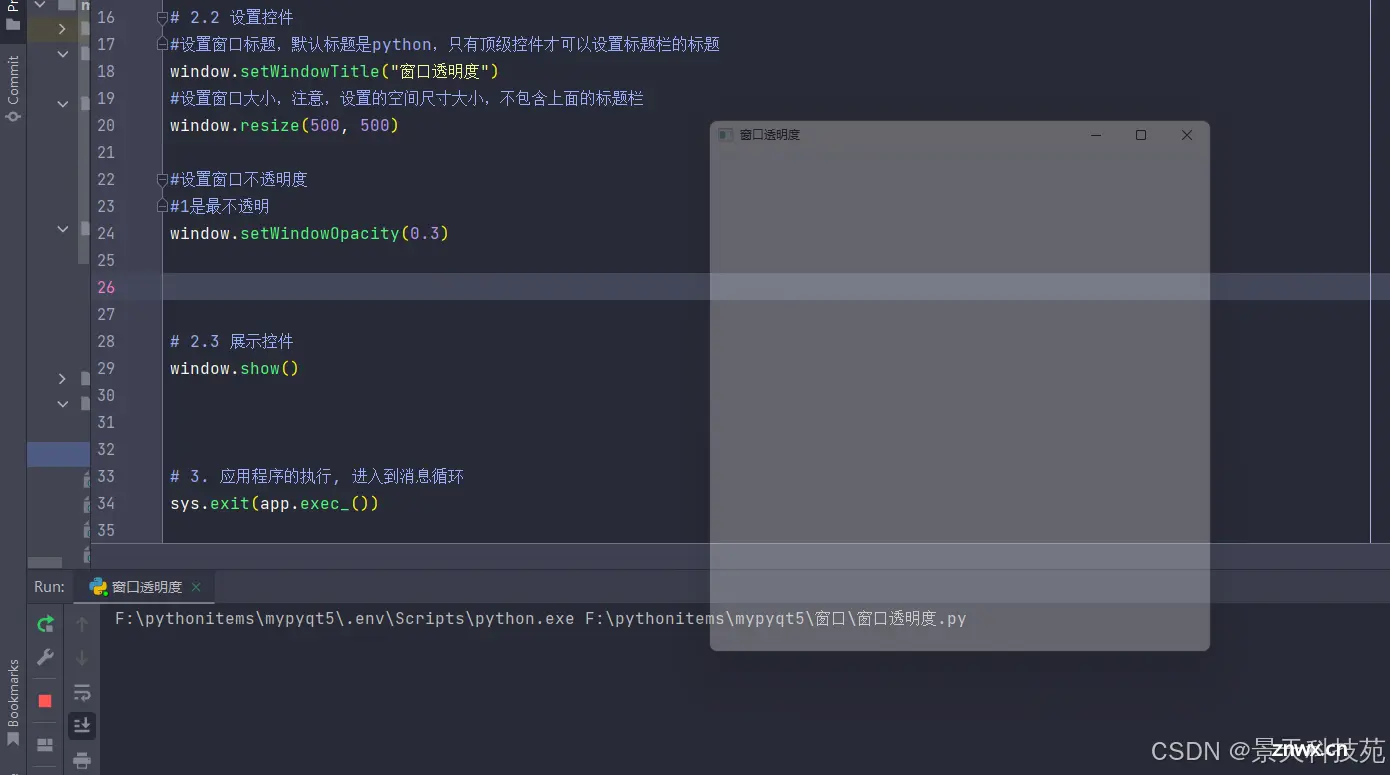
Task: Close the 窗口透明度 PyQt window
Action: (x=1187, y=135)
